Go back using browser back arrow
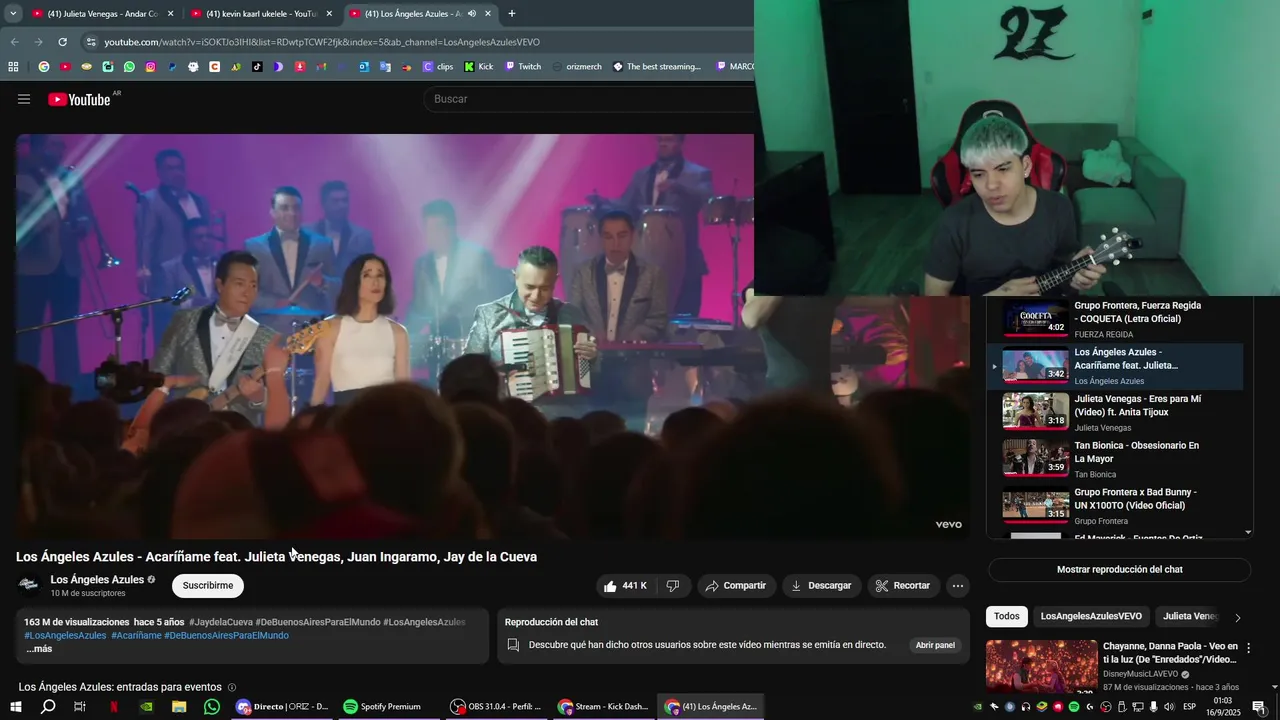The width and height of the screenshot is (1280, 720). point(14,42)
